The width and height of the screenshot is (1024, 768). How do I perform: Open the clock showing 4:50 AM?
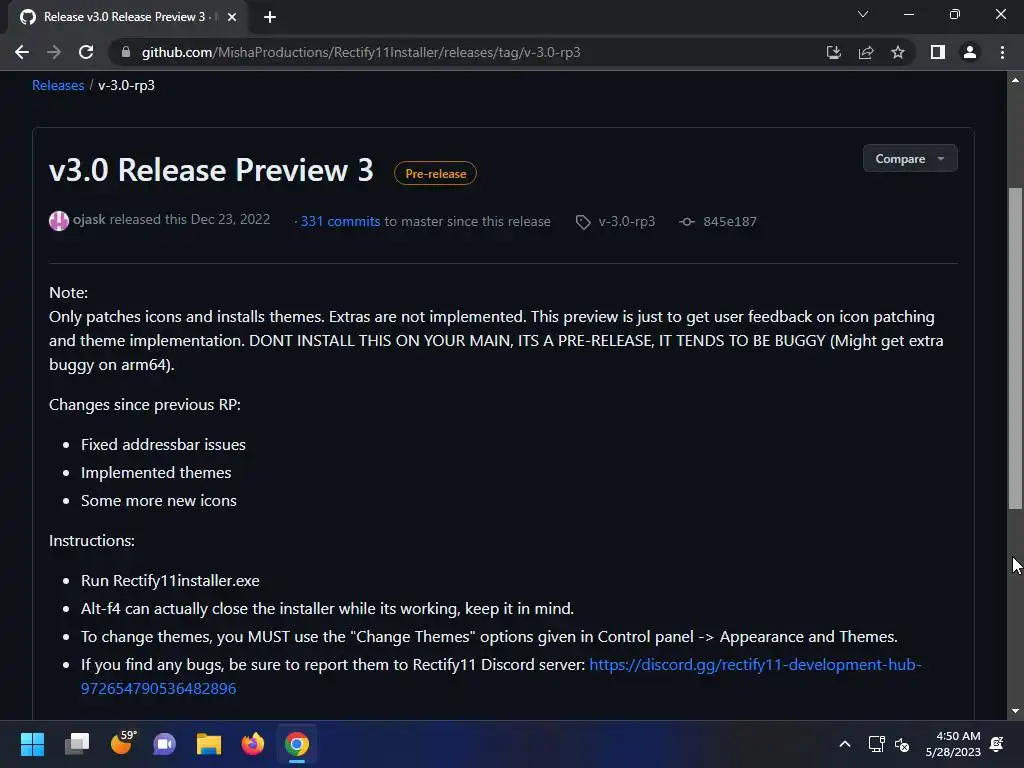click(953, 744)
